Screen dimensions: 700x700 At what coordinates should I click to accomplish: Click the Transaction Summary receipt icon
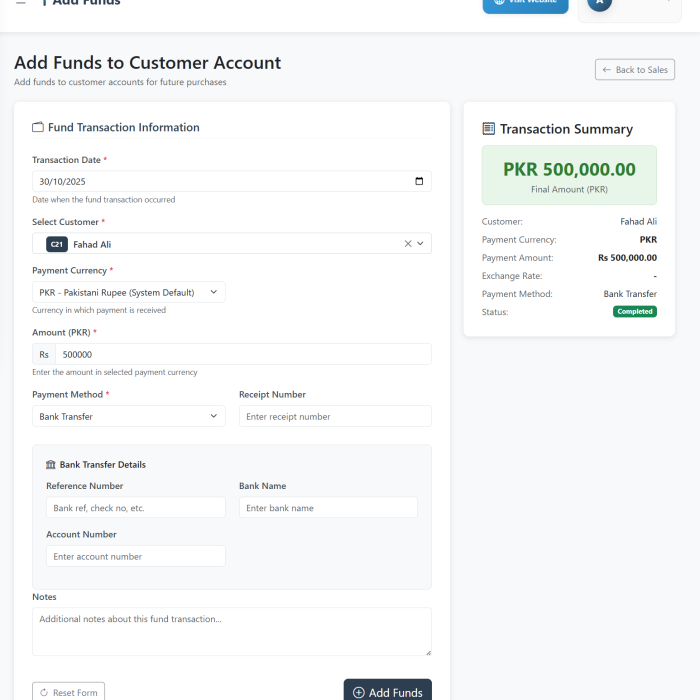pos(488,129)
